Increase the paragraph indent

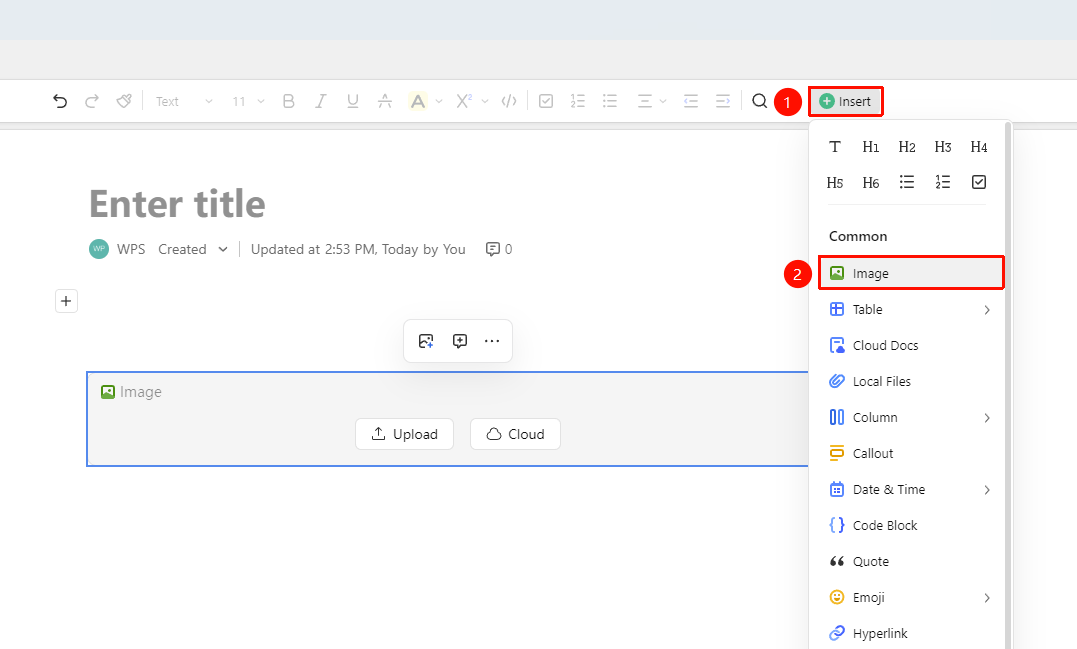[723, 102]
